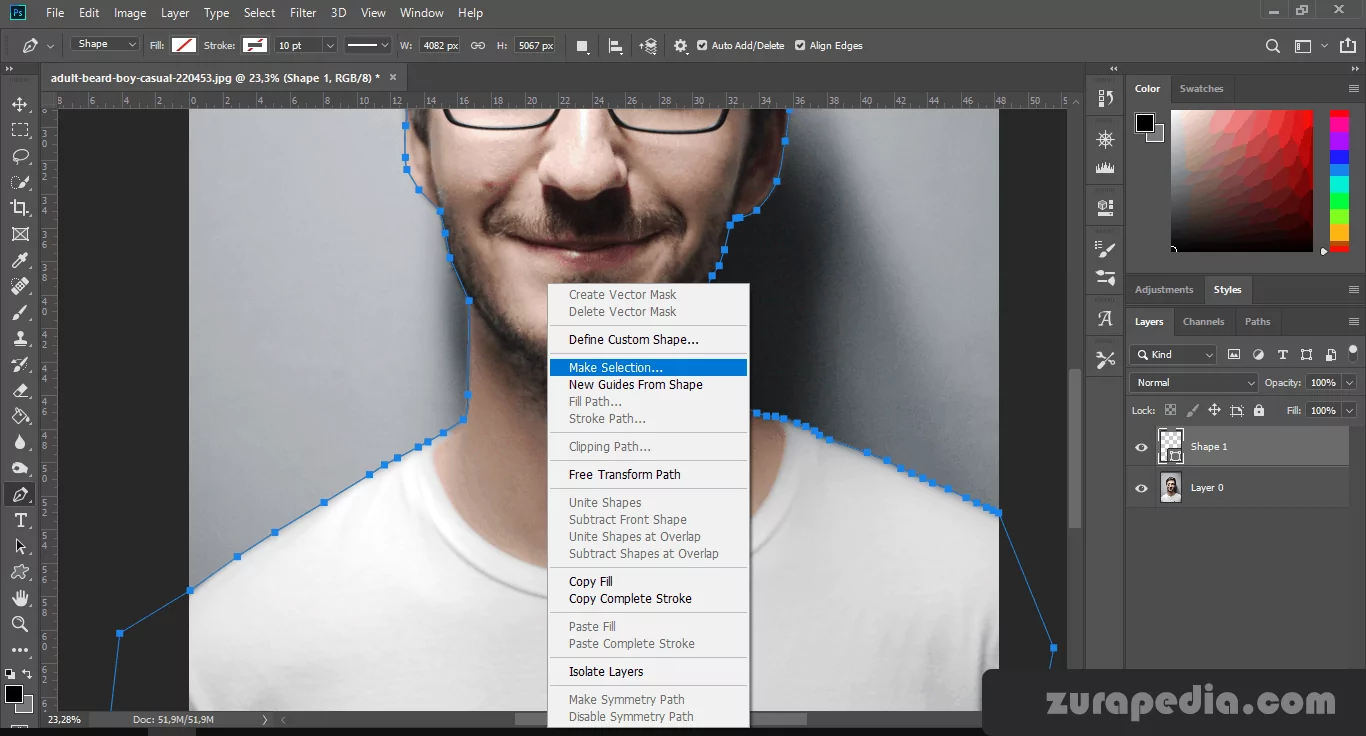The image size is (1366, 736).
Task: Select the Eyedropper tool
Action: pos(20,260)
